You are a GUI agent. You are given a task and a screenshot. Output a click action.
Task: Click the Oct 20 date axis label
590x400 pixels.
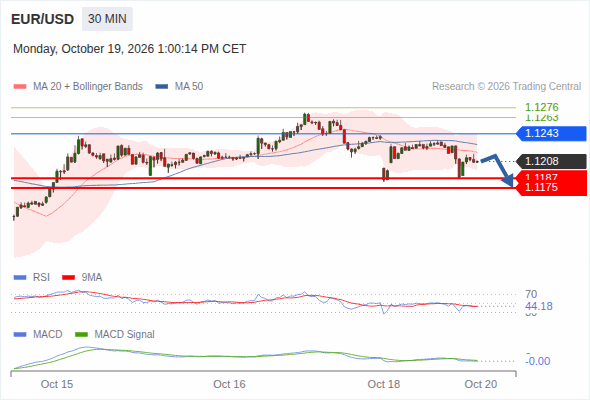click(x=481, y=384)
